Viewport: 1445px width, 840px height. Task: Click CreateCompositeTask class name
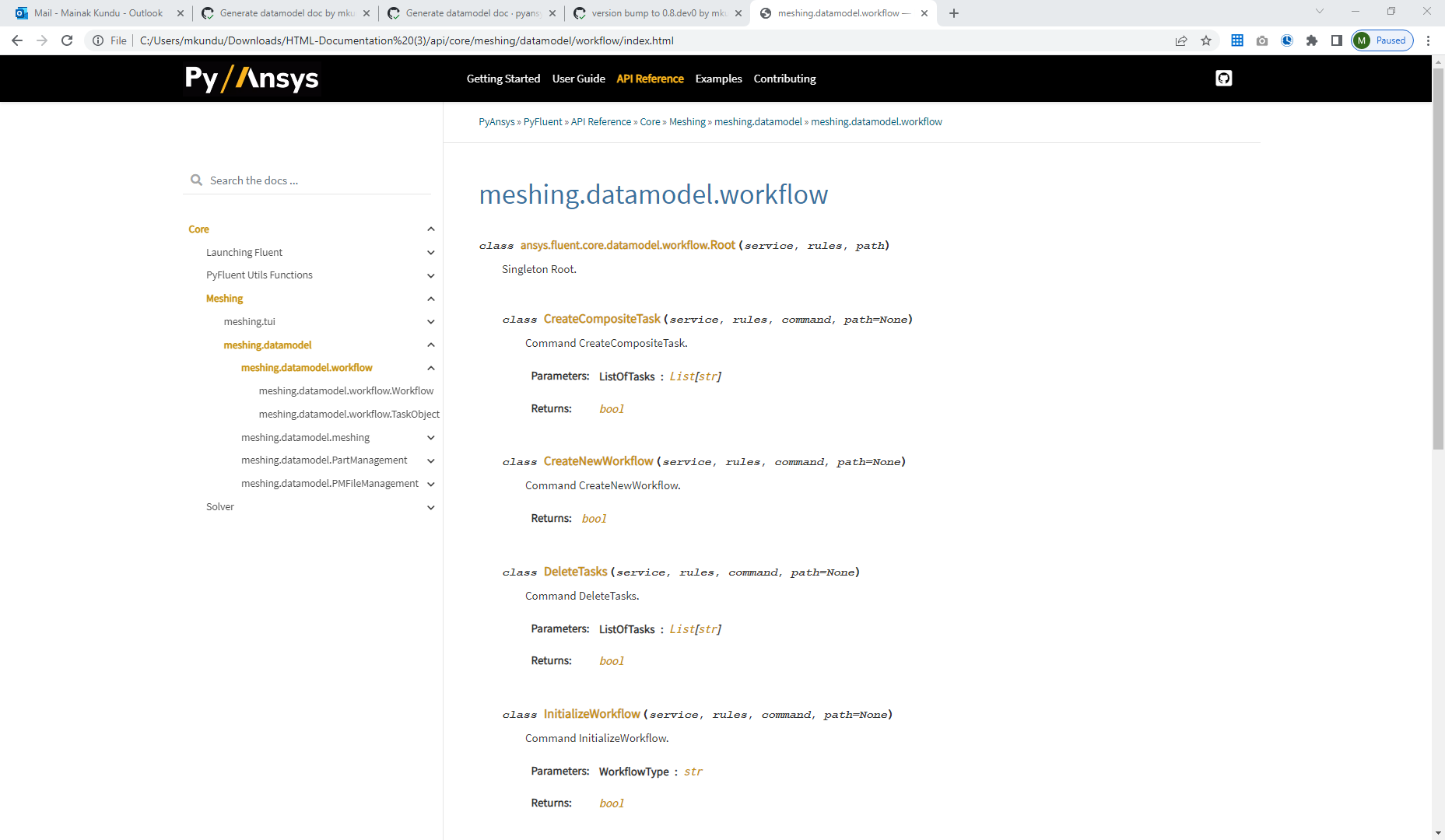tap(601, 319)
